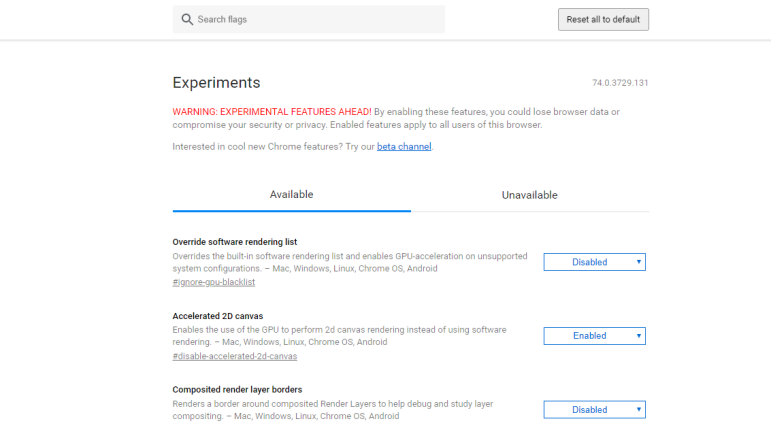
Task: Open Accelerated 2D canvas dropdown
Action: (594, 336)
